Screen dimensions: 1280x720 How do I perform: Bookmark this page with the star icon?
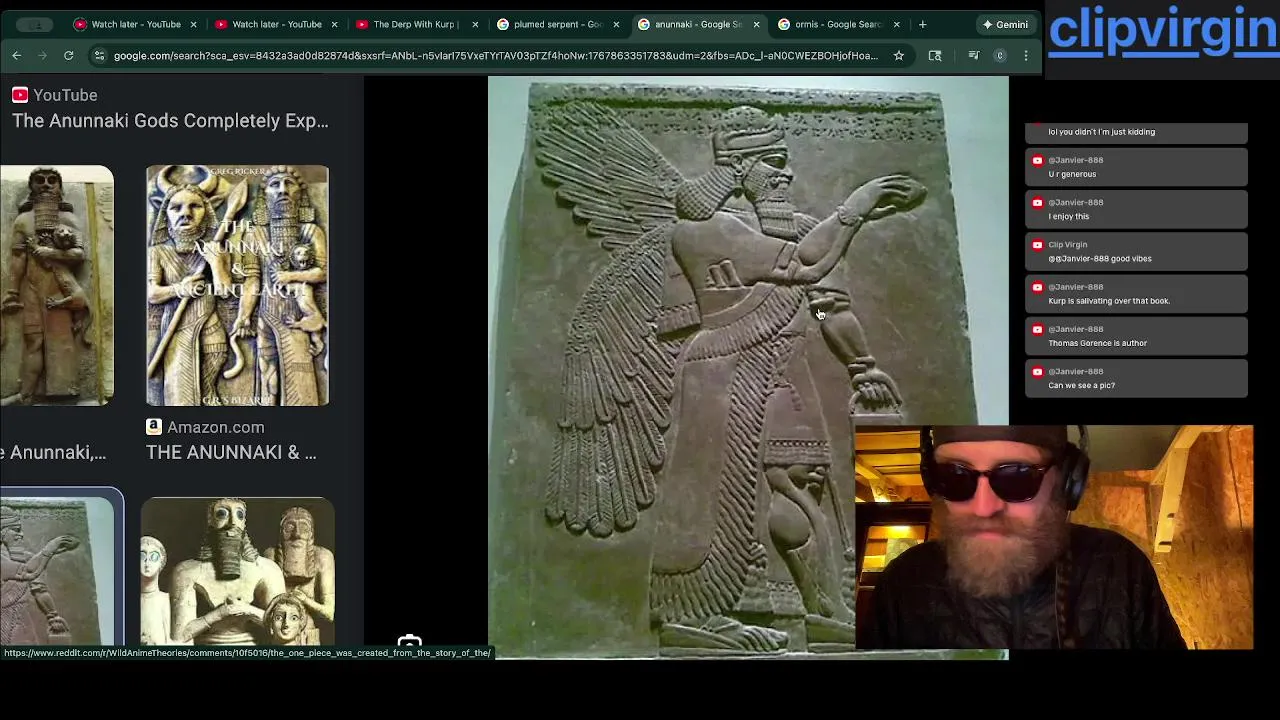[x=899, y=56]
